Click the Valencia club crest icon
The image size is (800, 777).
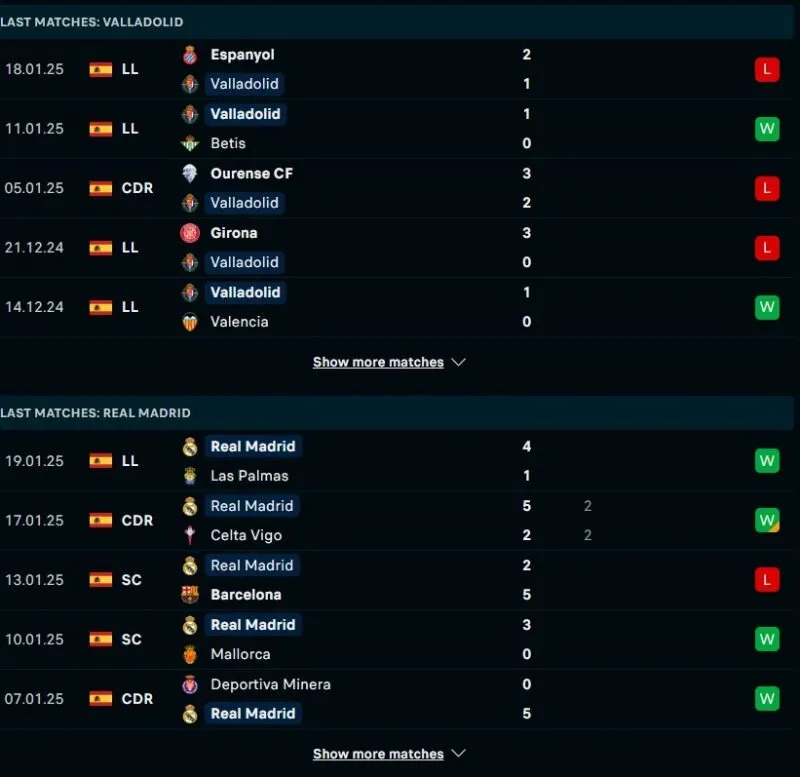(x=190, y=322)
